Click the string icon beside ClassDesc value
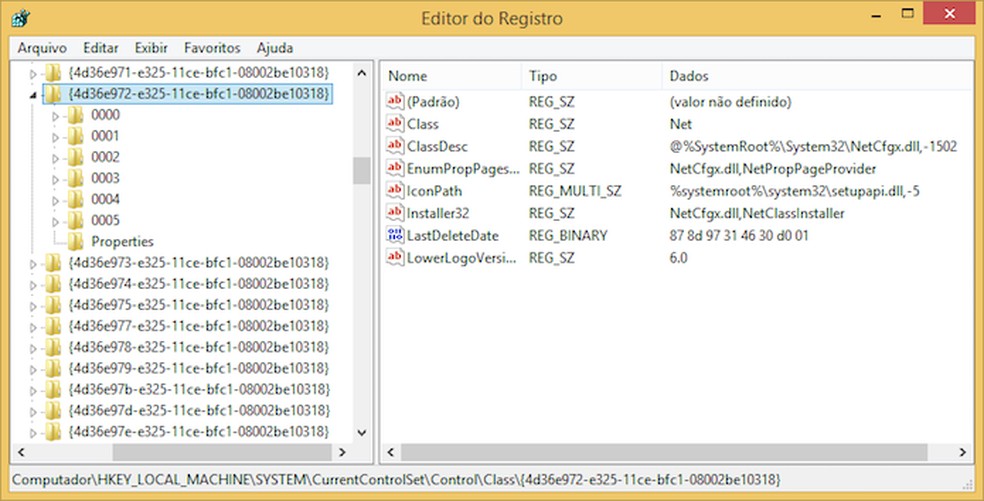Viewport: 984px width, 501px height. tap(395, 146)
